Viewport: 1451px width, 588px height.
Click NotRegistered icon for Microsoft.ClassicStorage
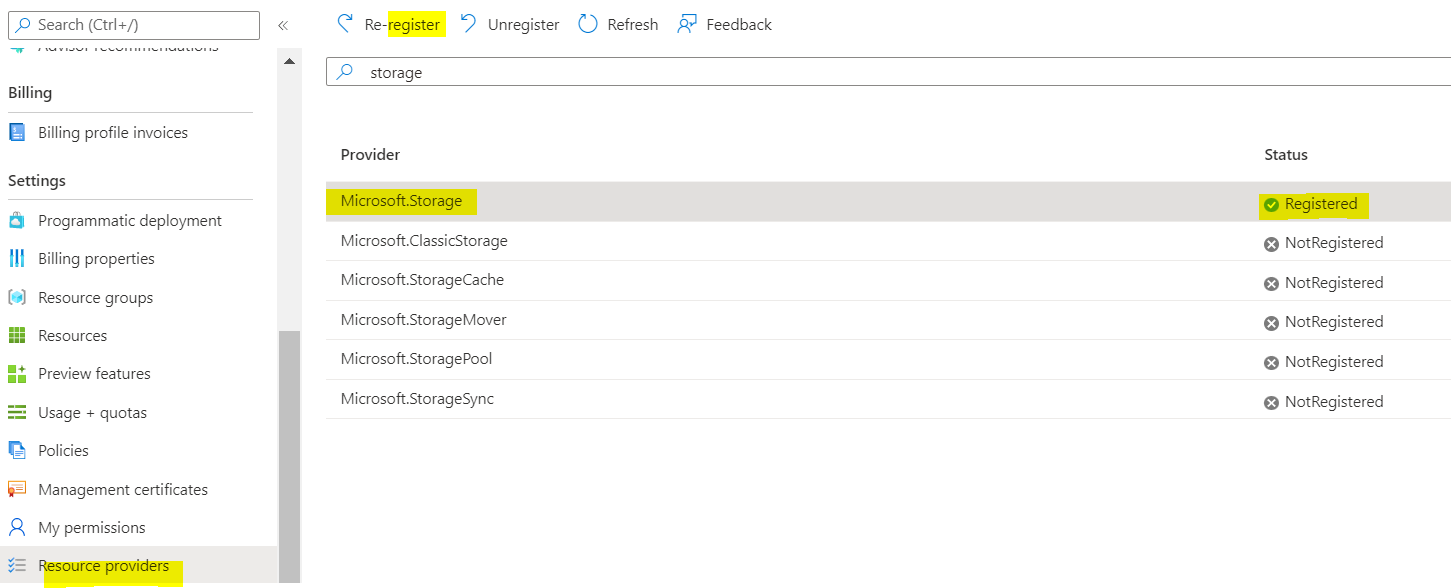pos(1272,243)
